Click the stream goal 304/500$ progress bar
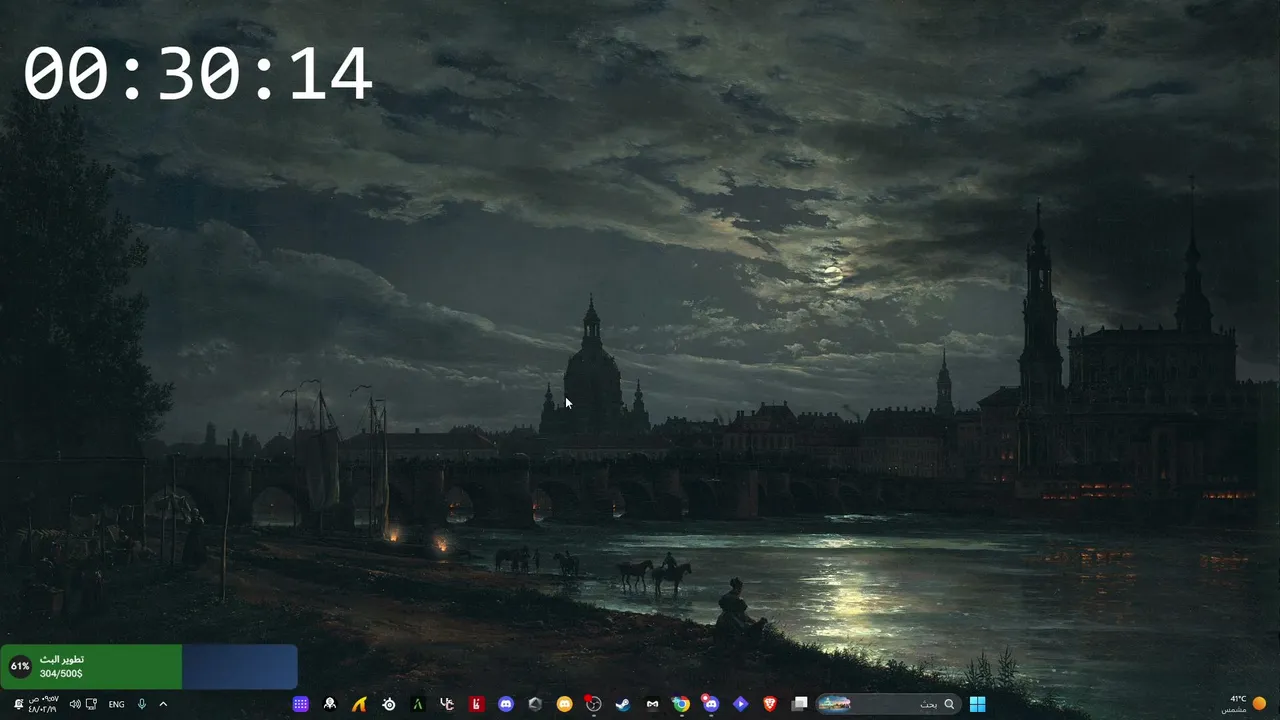The height and width of the screenshot is (720, 1280). (x=149, y=666)
